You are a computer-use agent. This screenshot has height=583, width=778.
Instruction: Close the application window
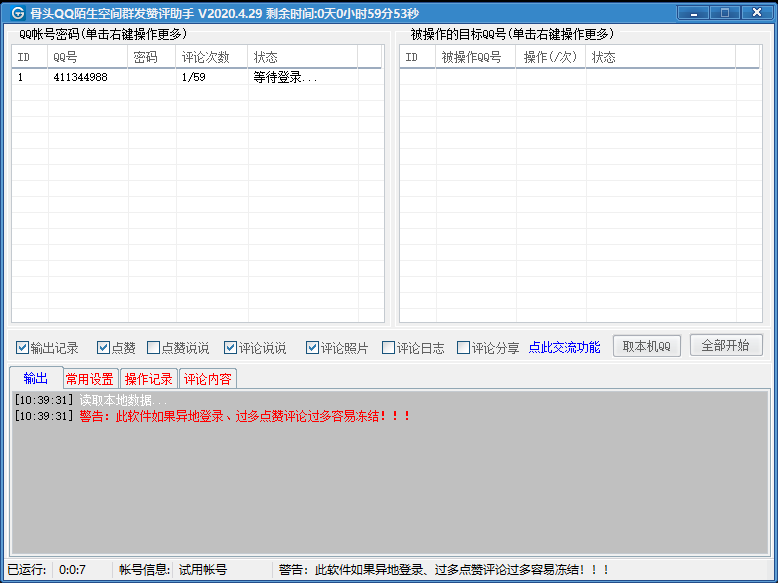click(x=757, y=13)
